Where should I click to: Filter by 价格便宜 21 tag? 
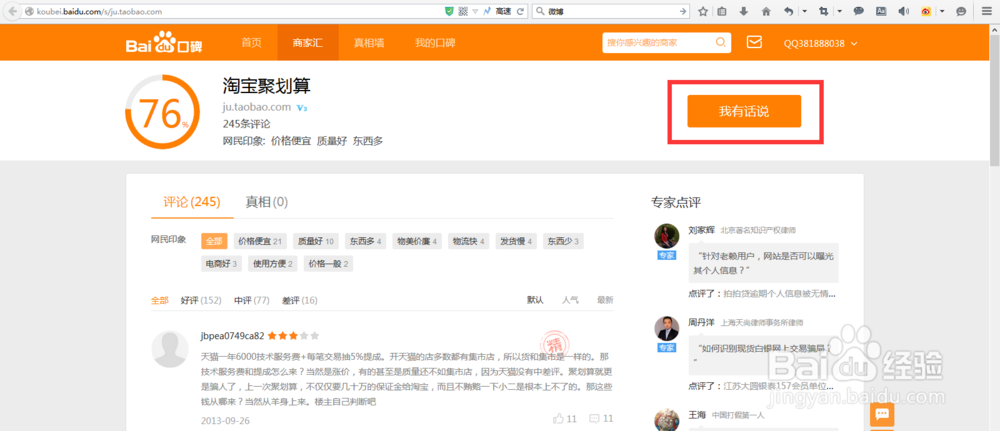coord(260,242)
